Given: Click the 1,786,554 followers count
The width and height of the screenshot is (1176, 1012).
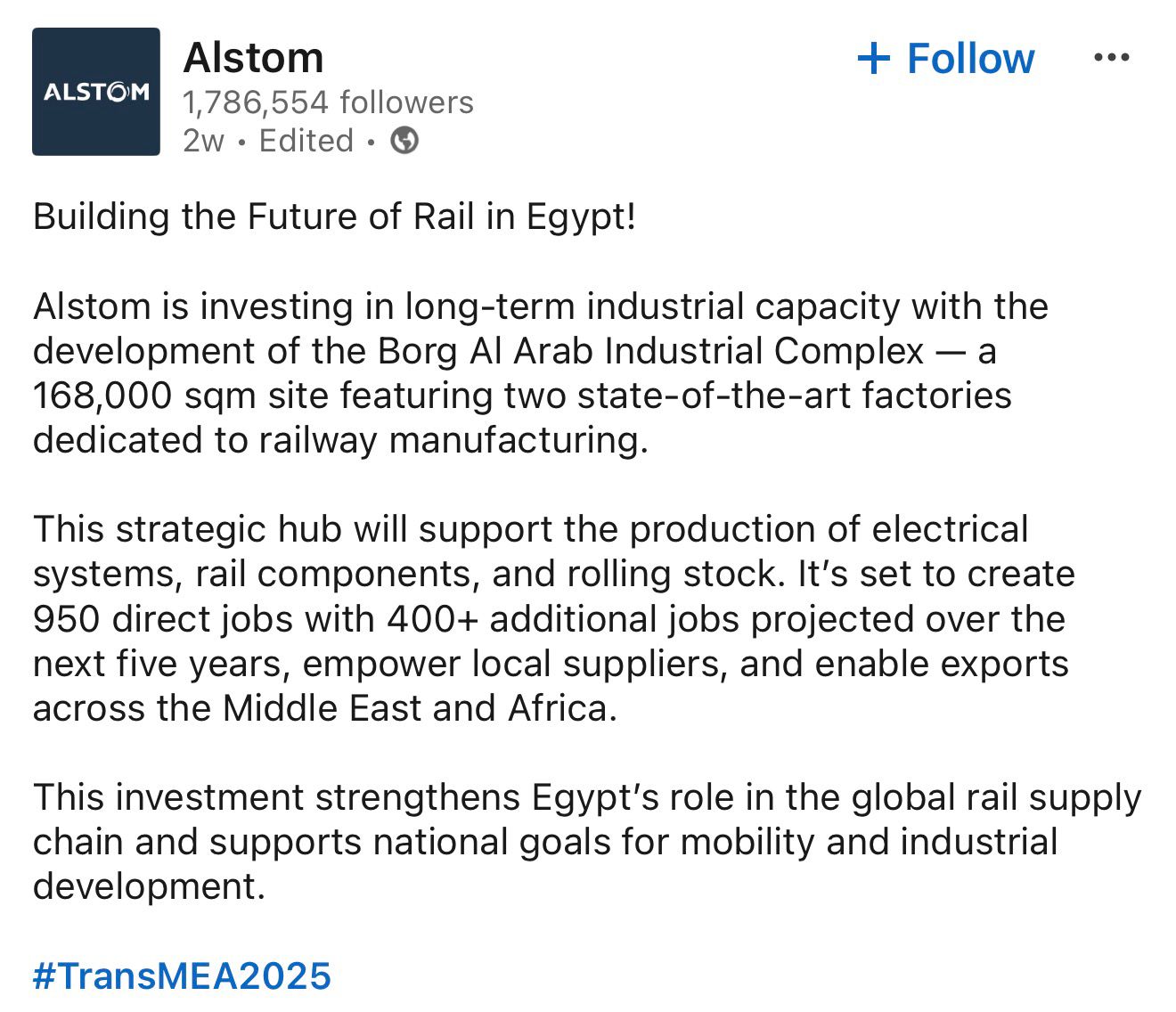Looking at the screenshot, I should click(328, 102).
